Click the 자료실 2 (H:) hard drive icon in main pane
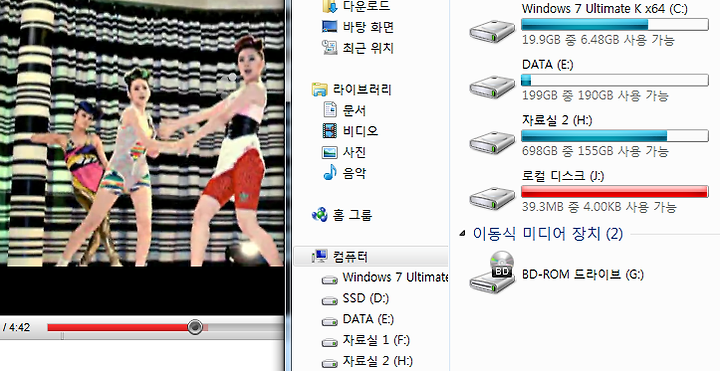The image size is (720, 371). [x=492, y=142]
